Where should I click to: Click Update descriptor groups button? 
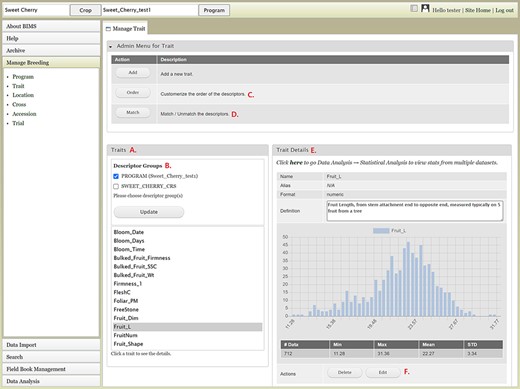tap(149, 212)
